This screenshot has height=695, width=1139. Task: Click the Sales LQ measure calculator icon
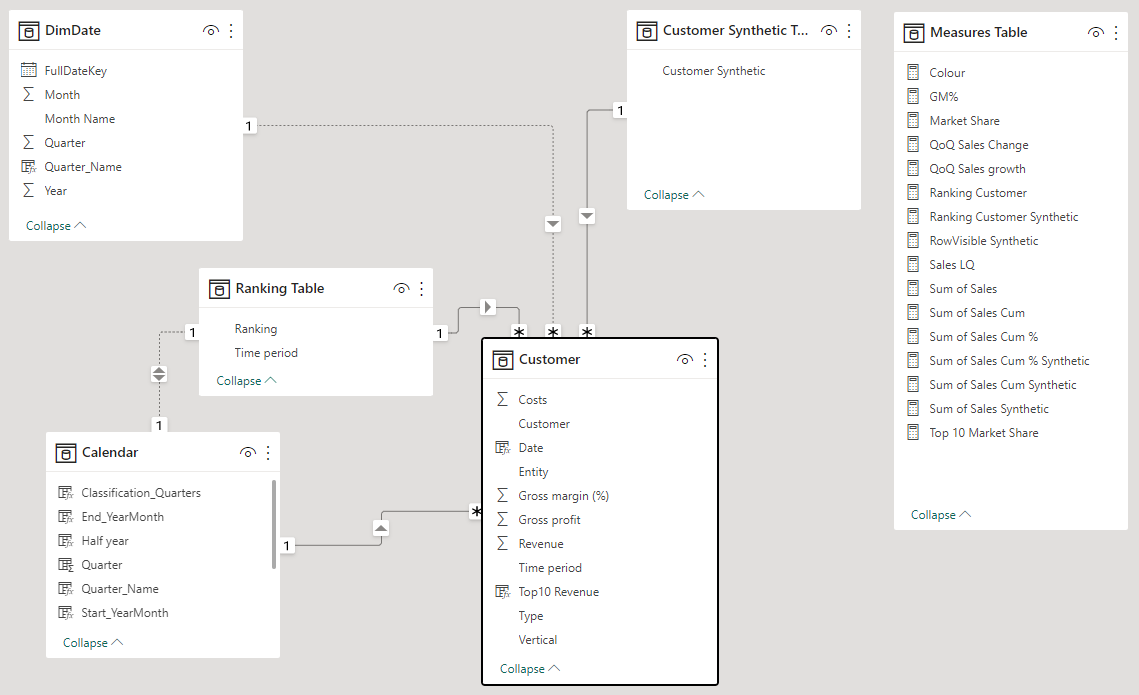pos(913,264)
